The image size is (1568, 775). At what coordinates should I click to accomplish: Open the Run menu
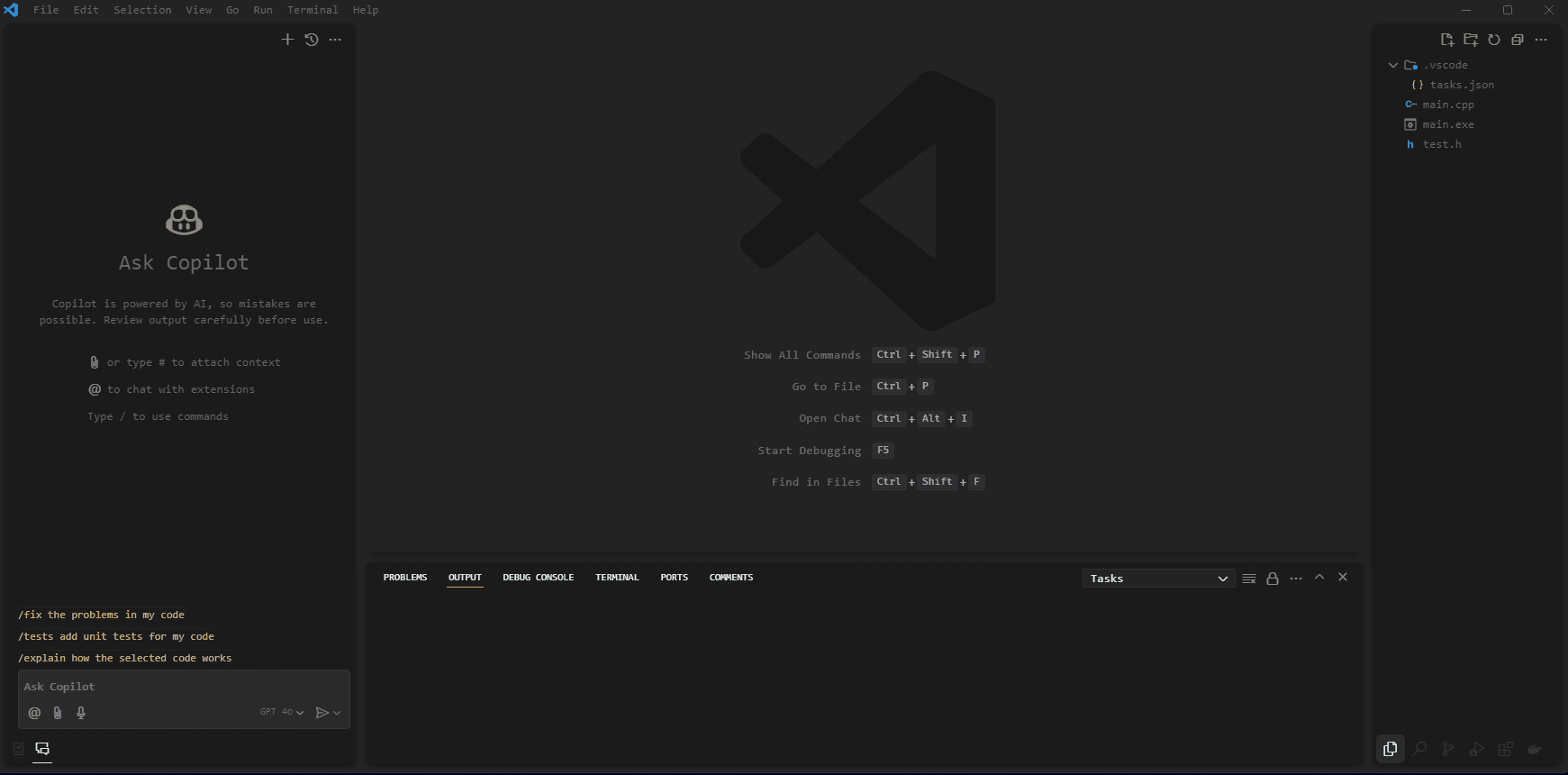pyautogui.click(x=263, y=10)
